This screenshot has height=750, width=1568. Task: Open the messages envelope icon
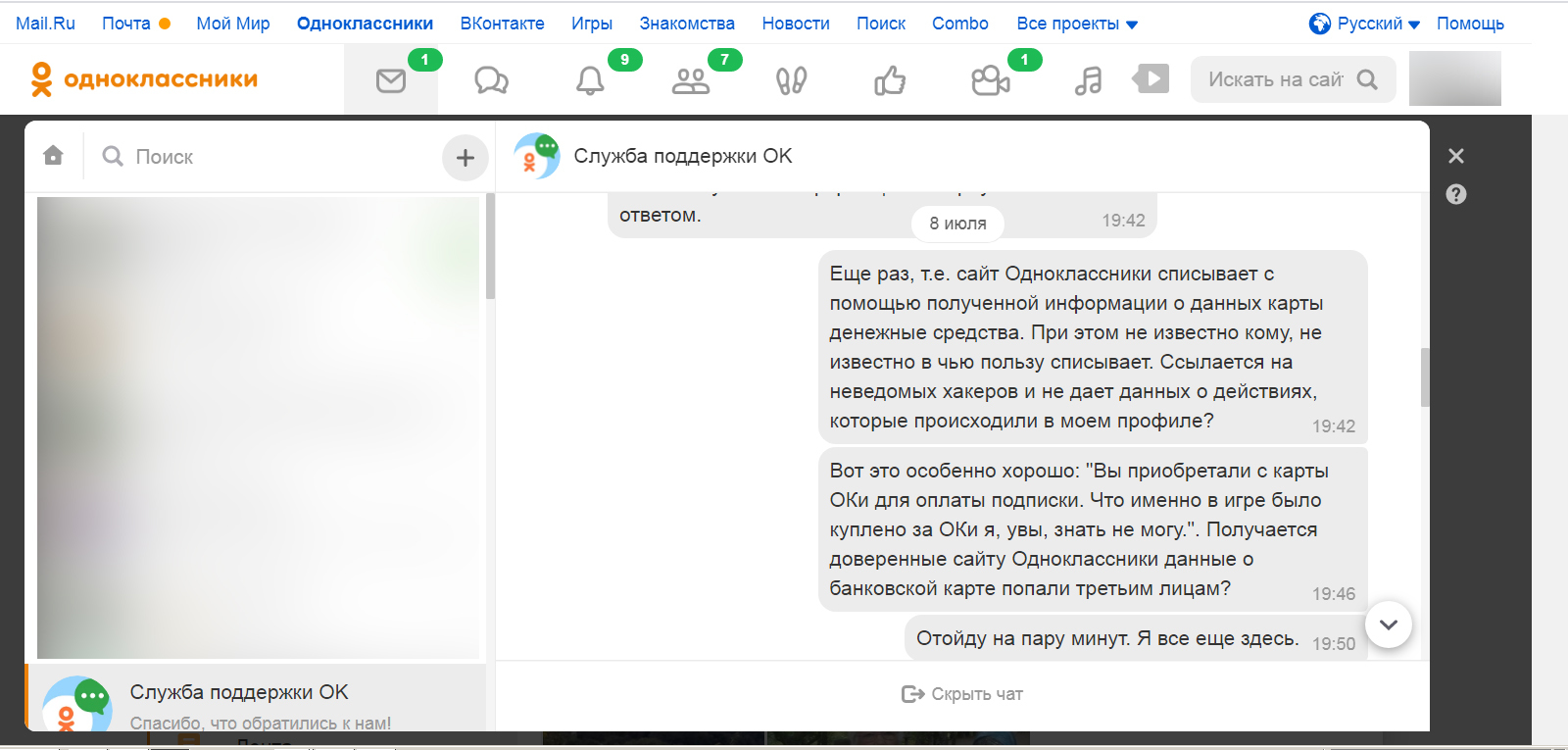[x=391, y=80]
